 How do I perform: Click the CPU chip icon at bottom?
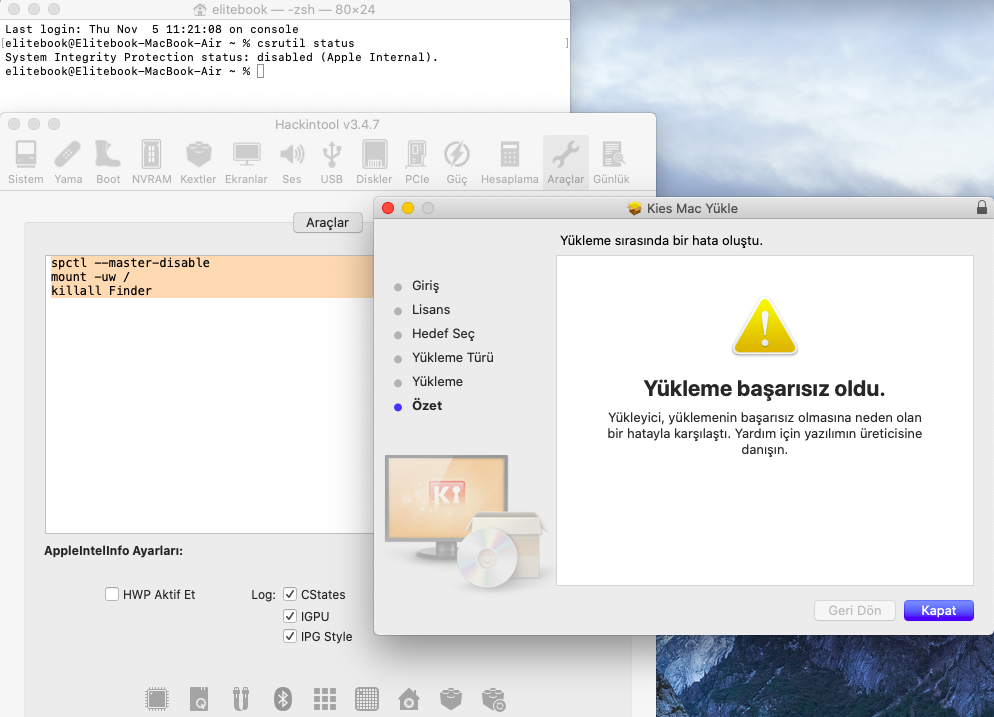click(x=157, y=697)
